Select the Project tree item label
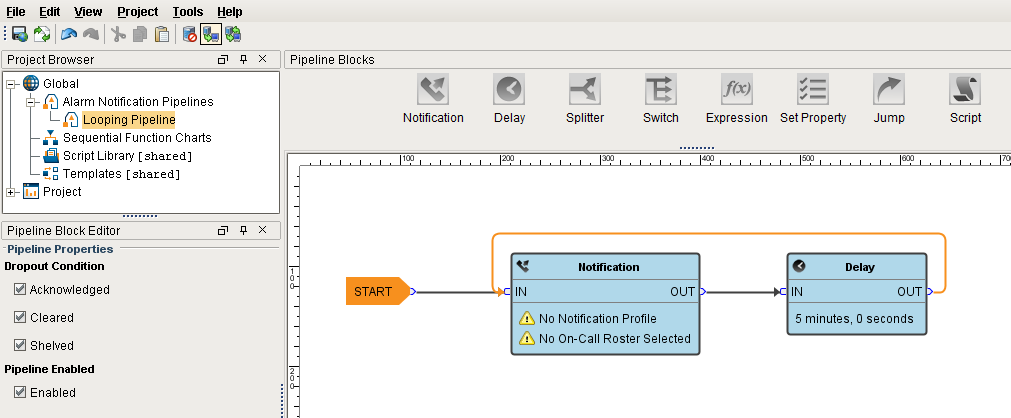 (x=62, y=192)
